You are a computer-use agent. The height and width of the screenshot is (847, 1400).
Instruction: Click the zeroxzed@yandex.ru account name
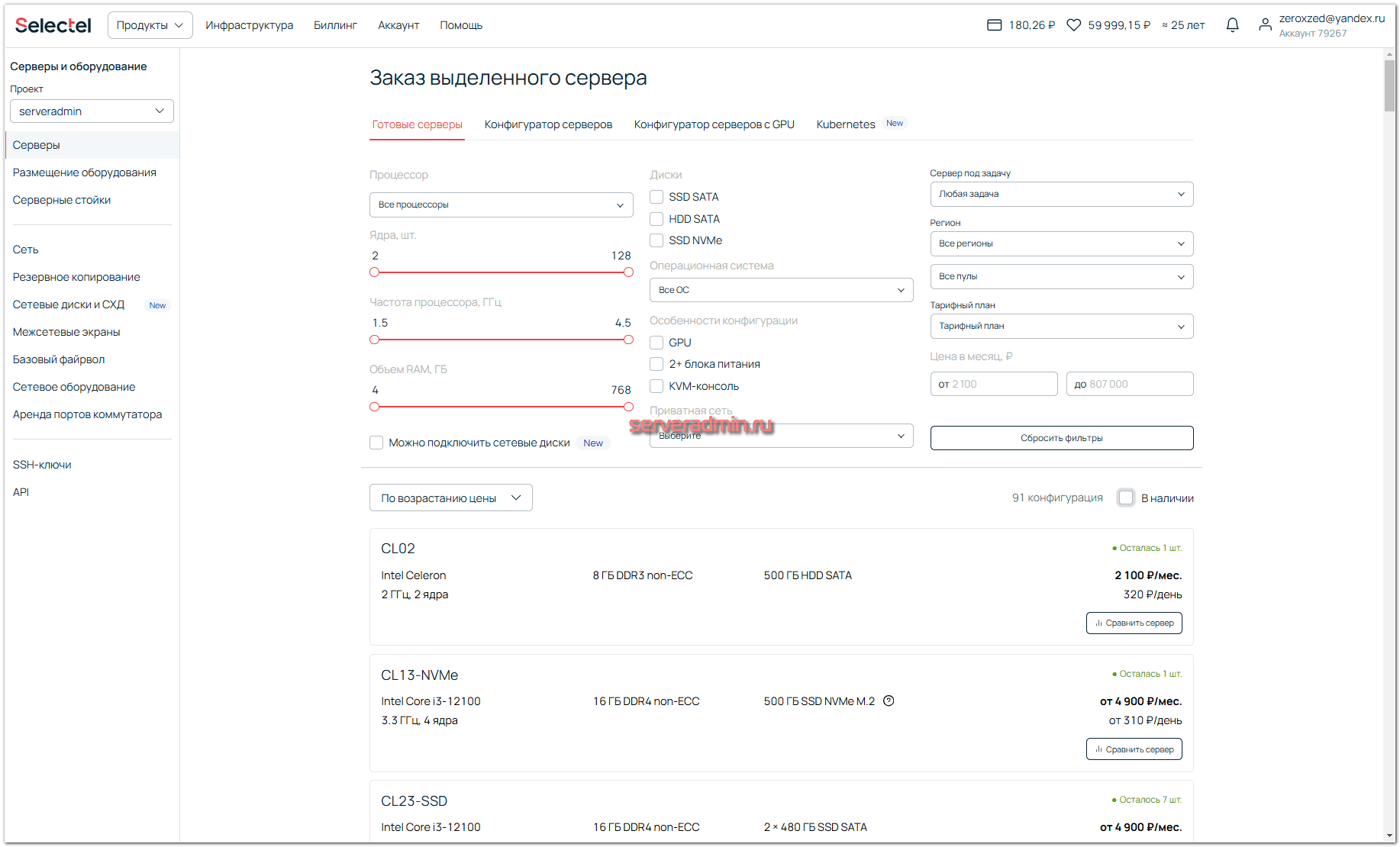coord(1331,18)
